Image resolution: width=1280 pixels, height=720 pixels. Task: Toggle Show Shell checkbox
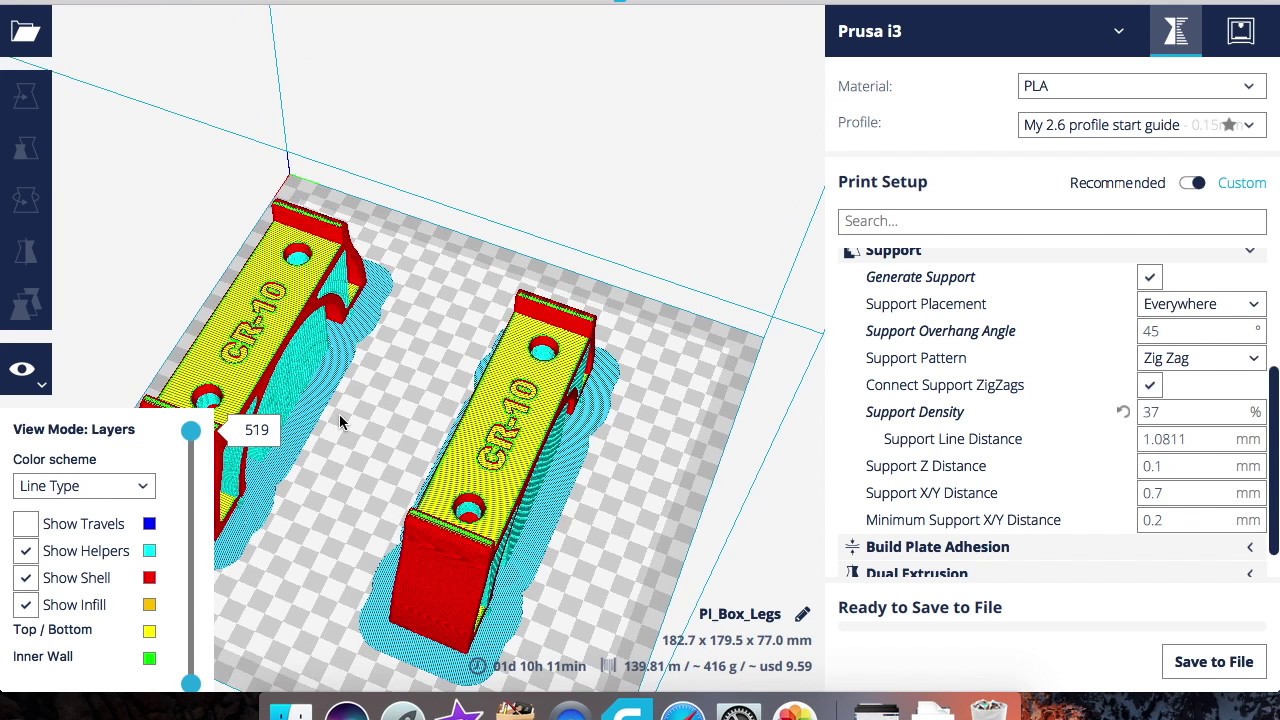tap(26, 578)
